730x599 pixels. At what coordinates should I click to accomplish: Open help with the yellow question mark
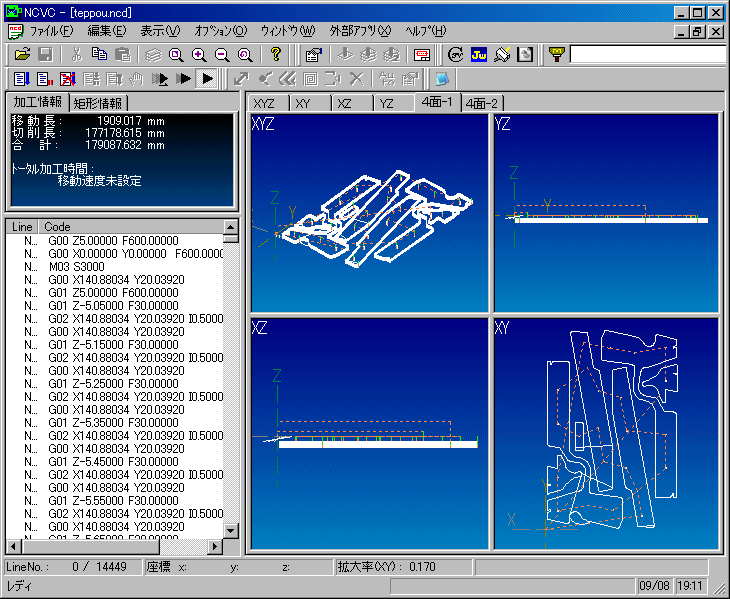276,55
